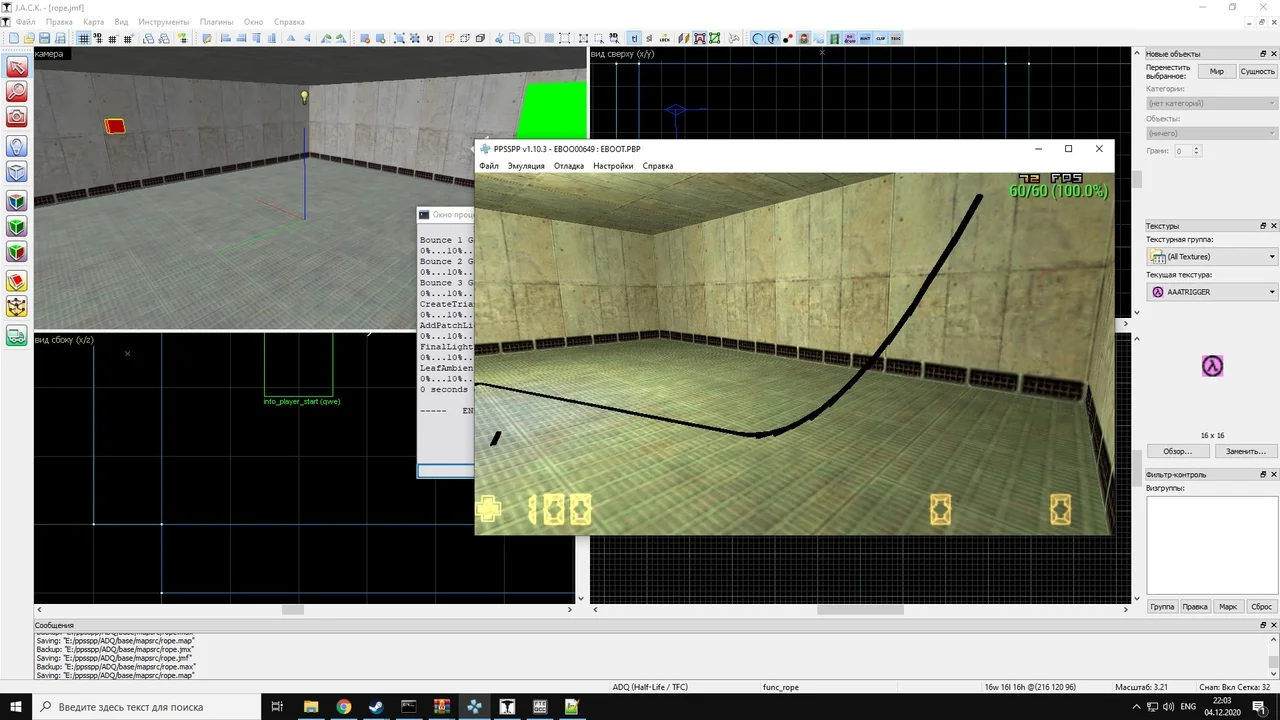Open the Плагины menu
The image size is (1280, 720).
[x=216, y=21]
